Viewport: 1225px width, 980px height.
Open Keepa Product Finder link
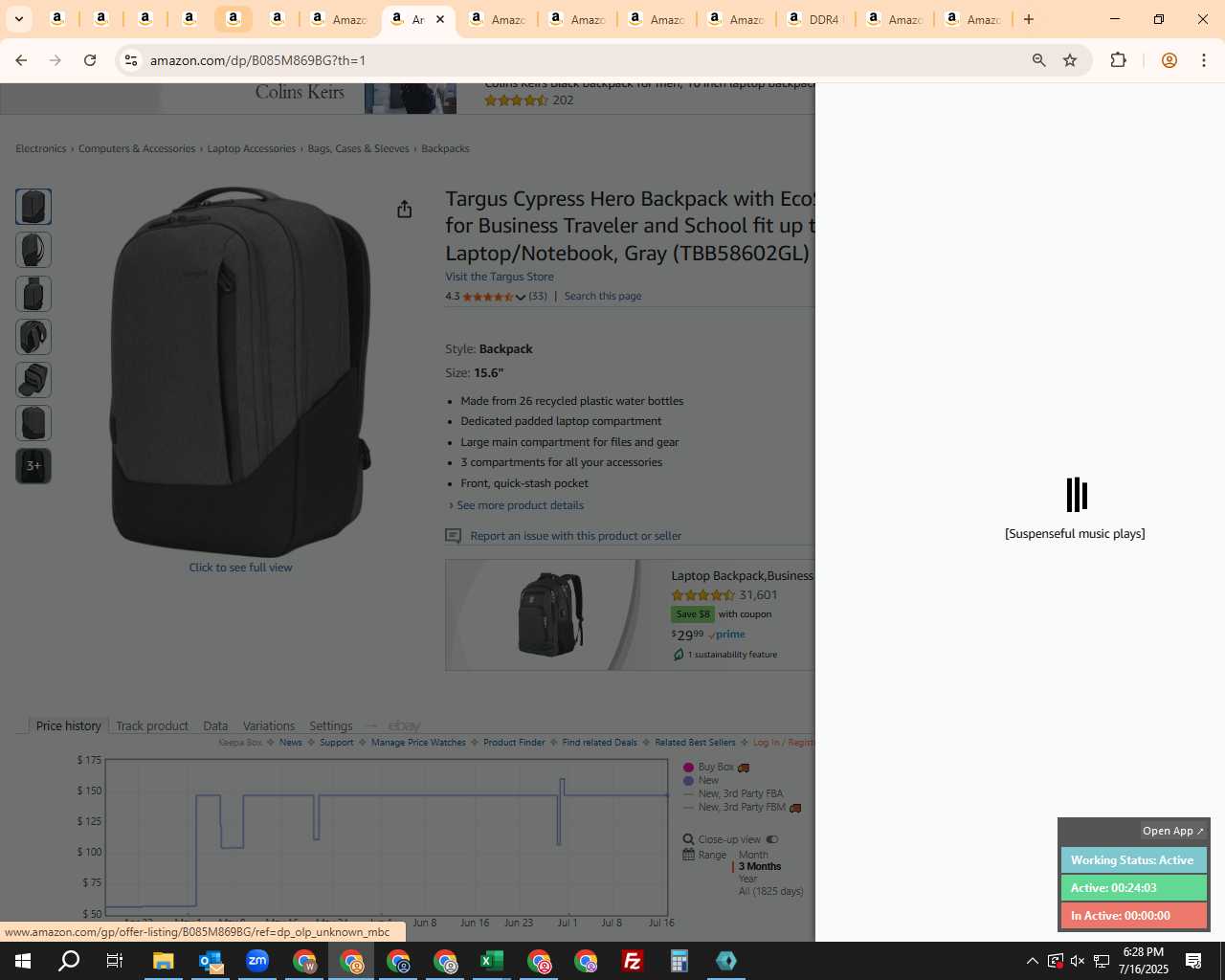point(514,743)
